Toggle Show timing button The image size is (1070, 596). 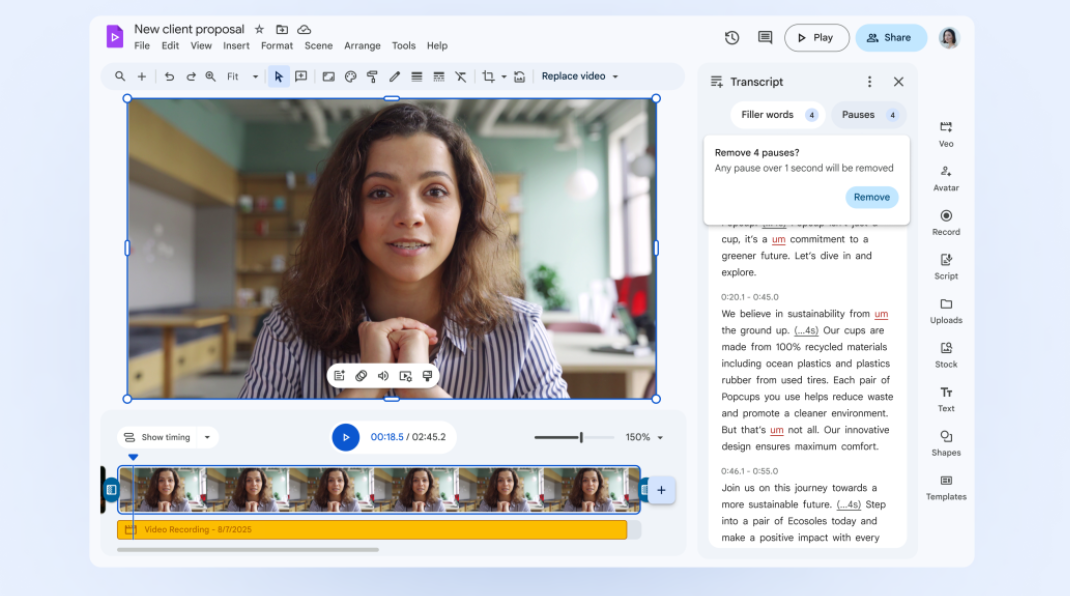(x=158, y=437)
